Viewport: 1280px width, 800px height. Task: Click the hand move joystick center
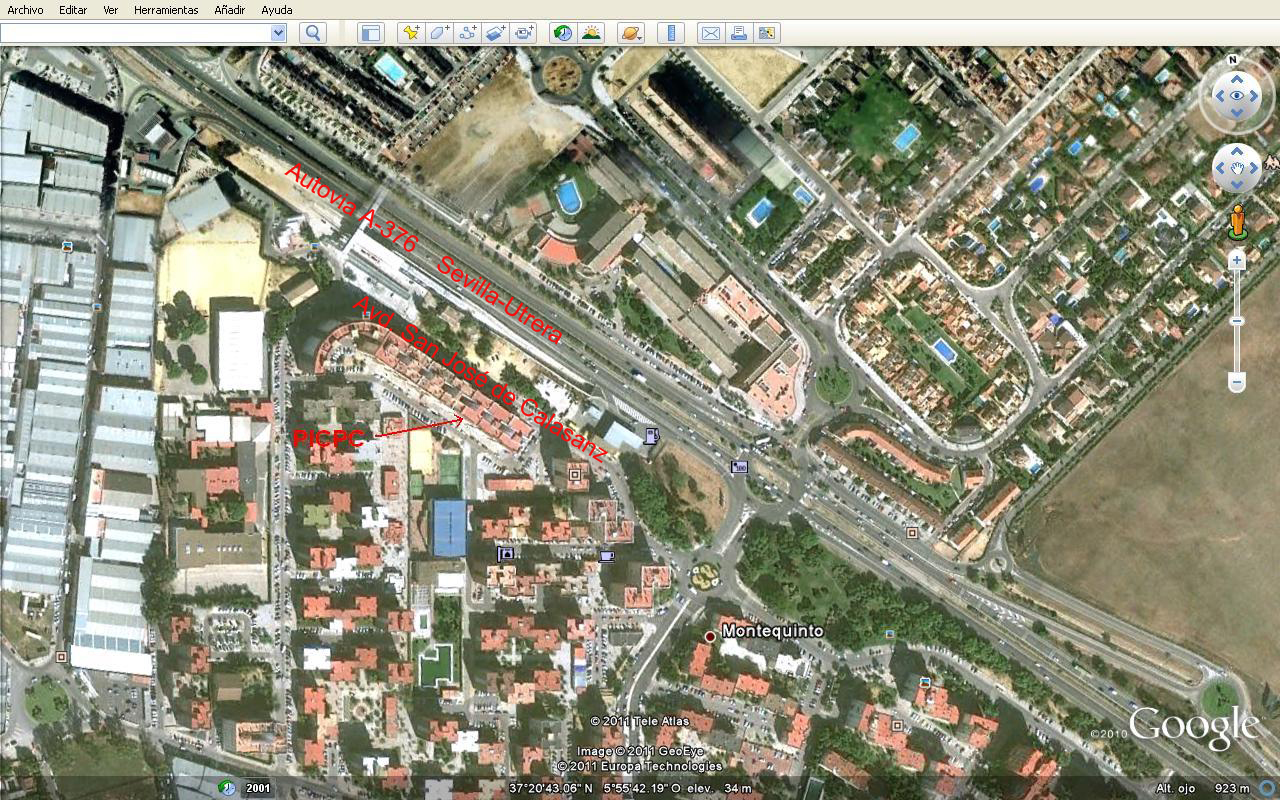(x=1237, y=169)
